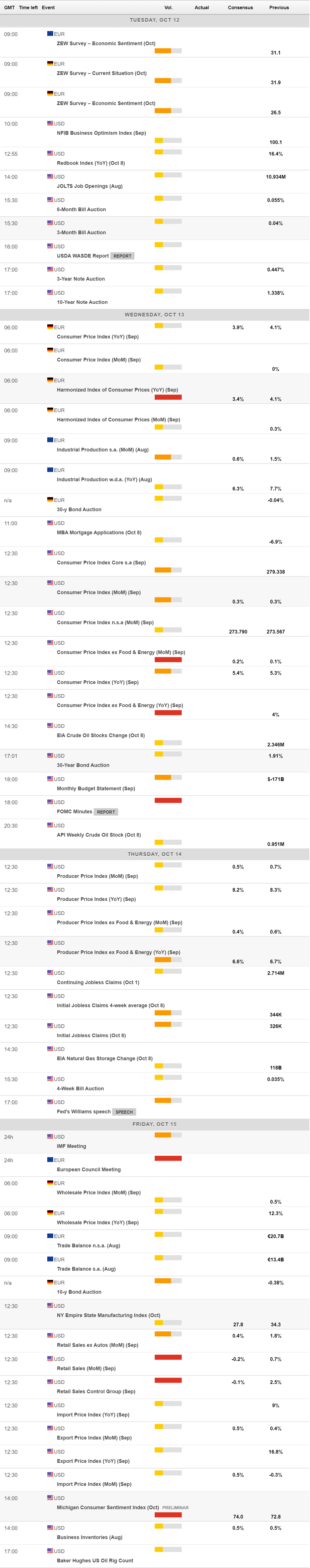310x1568 pixels.
Task: Click German flag beside 30-y Bond Auction
Action: tap(50, 500)
